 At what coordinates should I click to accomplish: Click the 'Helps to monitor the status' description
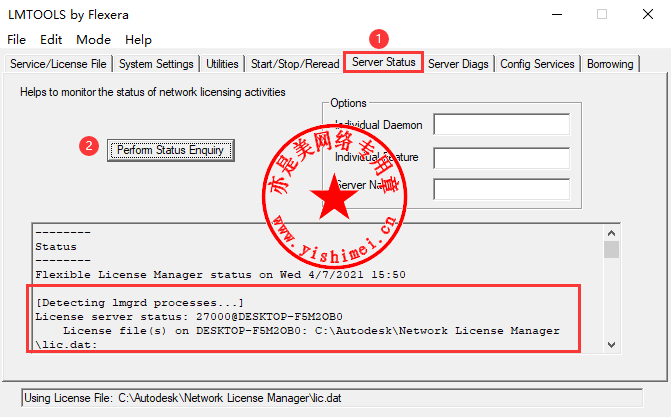tap(153, 92)
